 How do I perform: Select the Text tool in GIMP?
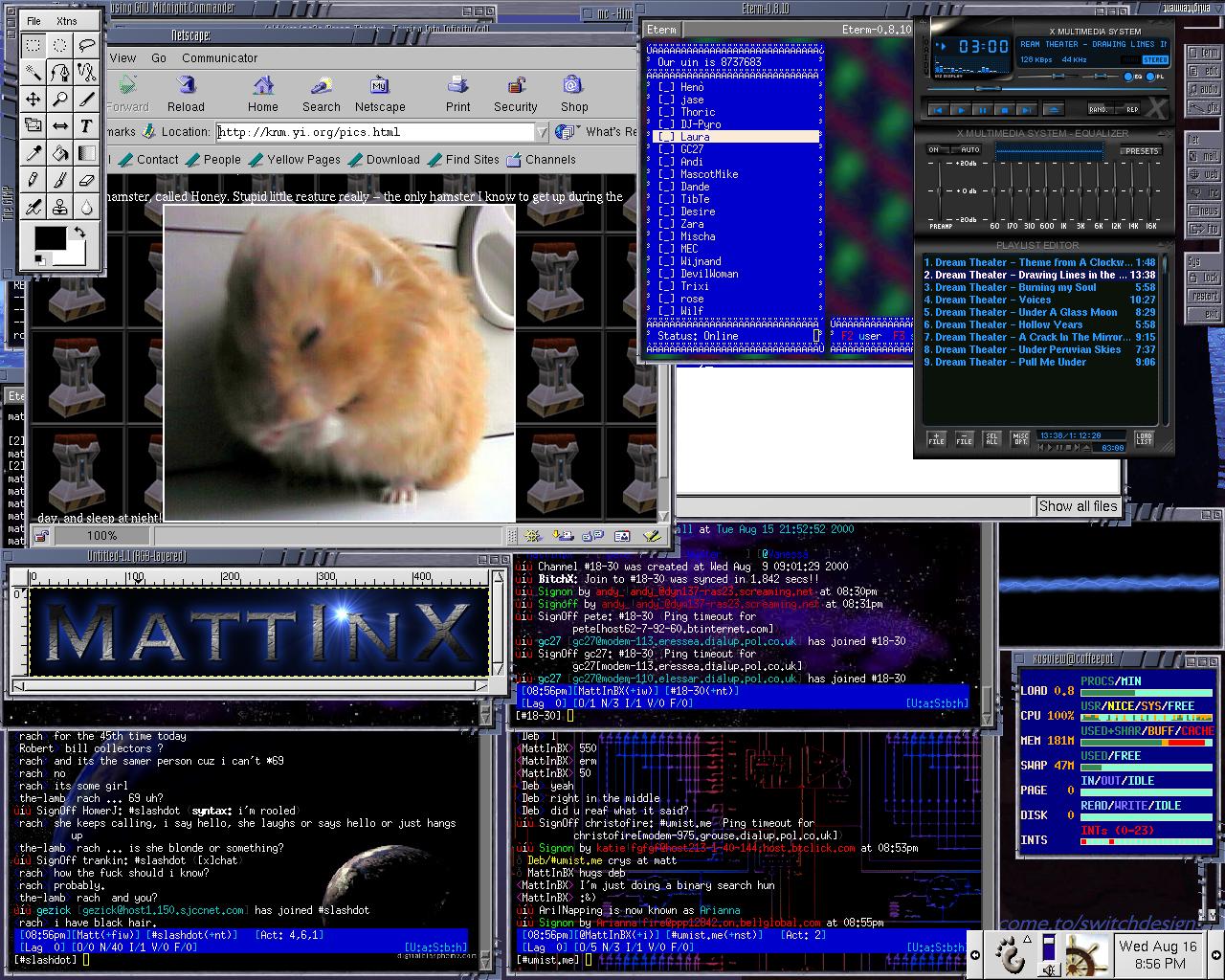87,125
